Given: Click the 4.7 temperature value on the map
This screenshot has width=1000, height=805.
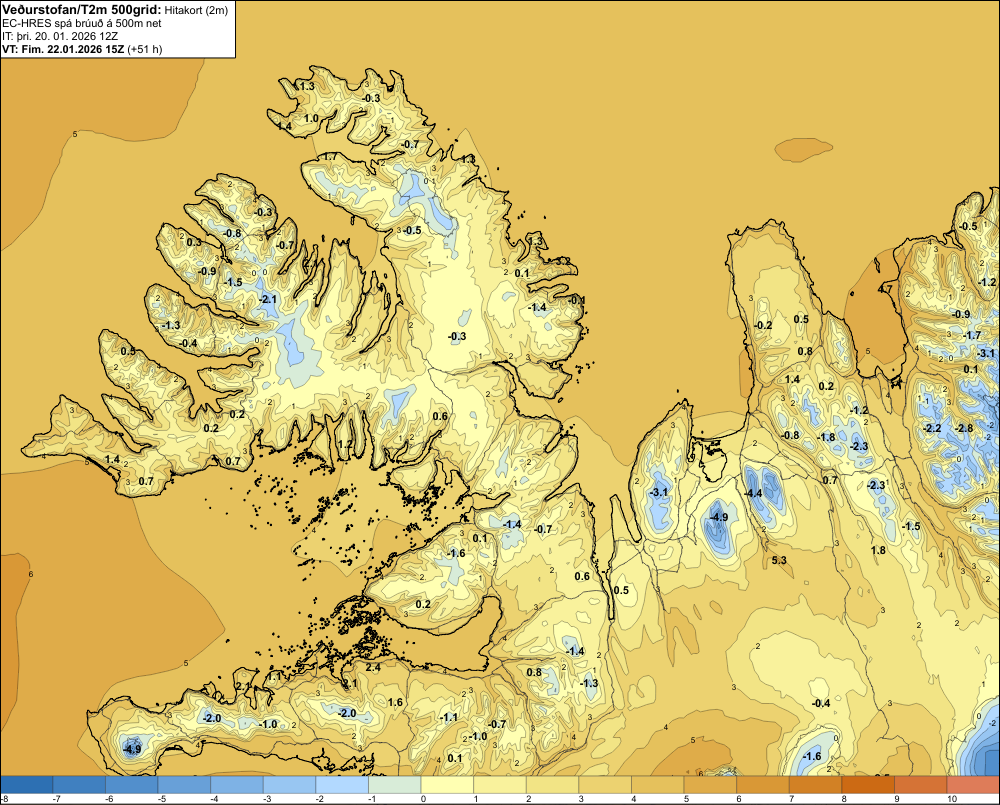Looking at the screenshot, I should pos(885,289).
